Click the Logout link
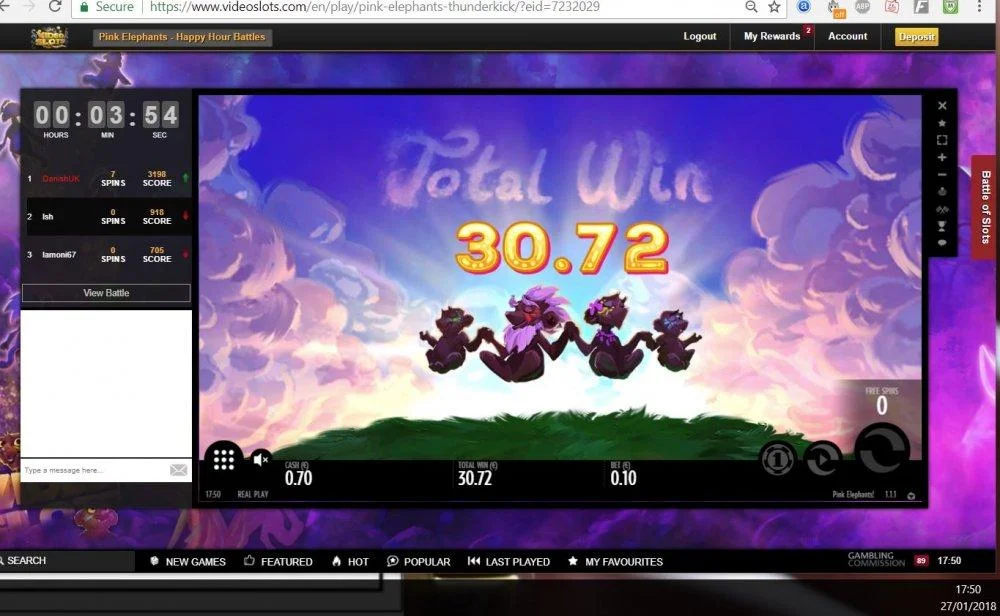 [700, 36]
